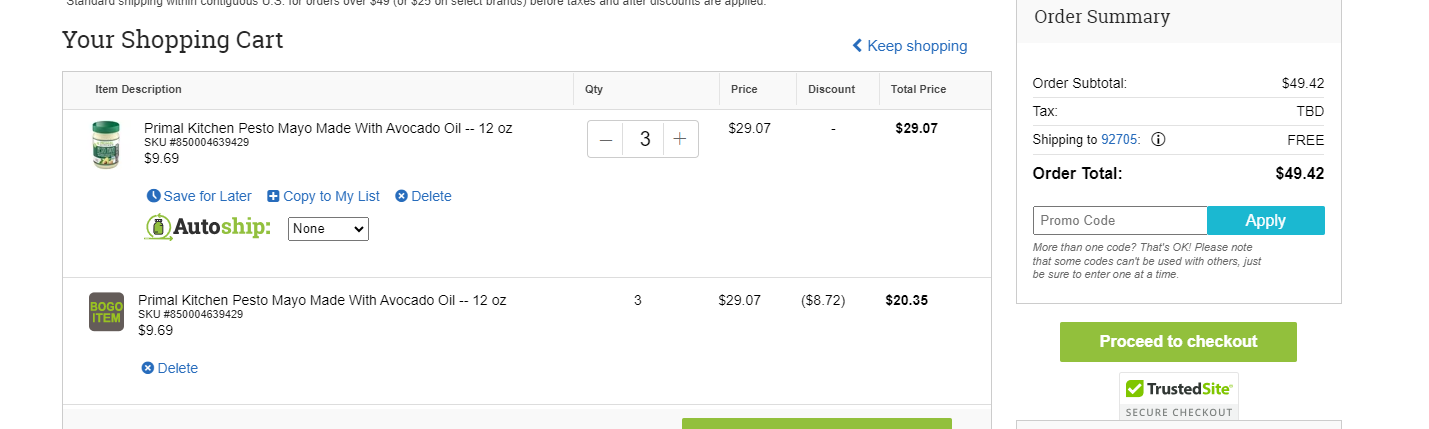
Task: Open the BOGO Primal Kitchen Pesto Mayo link
Action: coord(322,300)
